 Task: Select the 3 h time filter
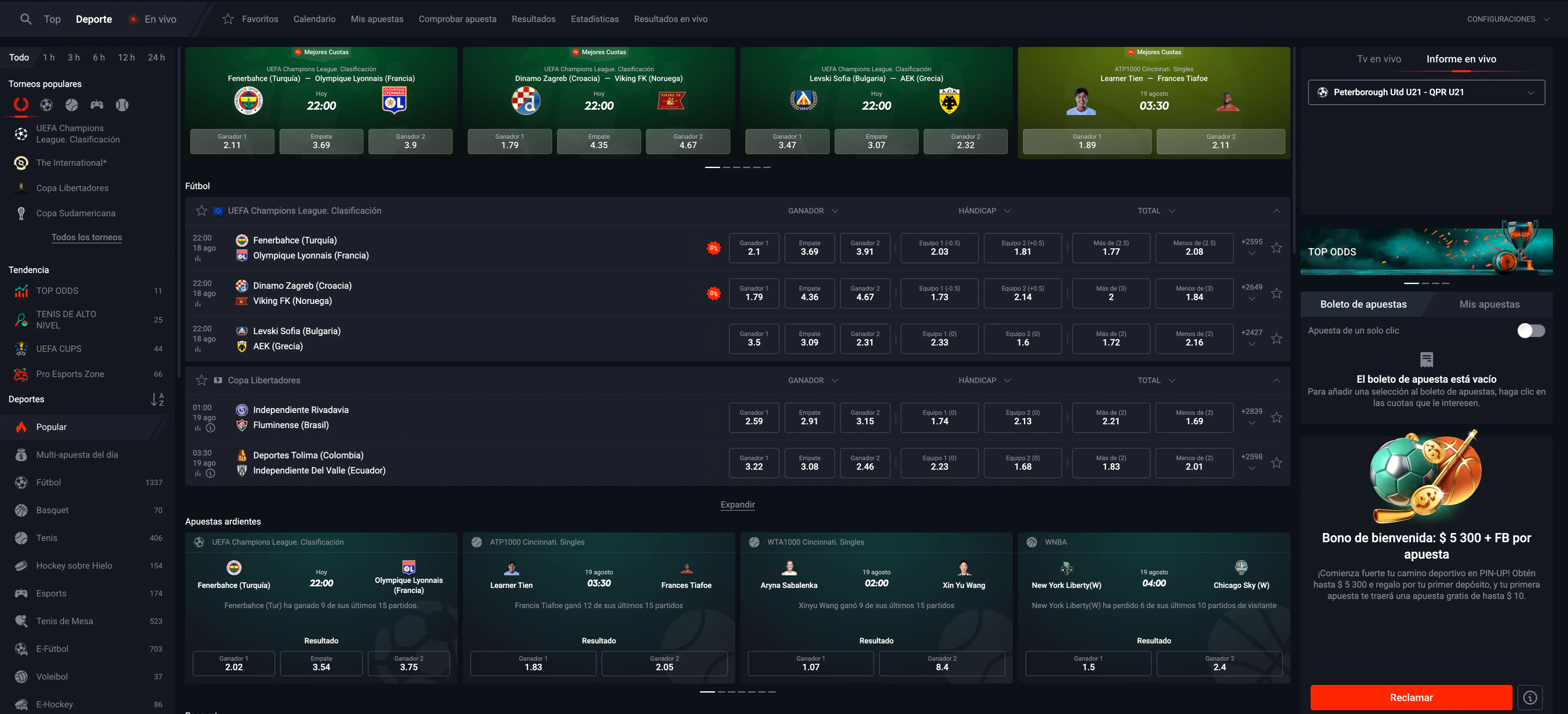click(x=73, y=57)
